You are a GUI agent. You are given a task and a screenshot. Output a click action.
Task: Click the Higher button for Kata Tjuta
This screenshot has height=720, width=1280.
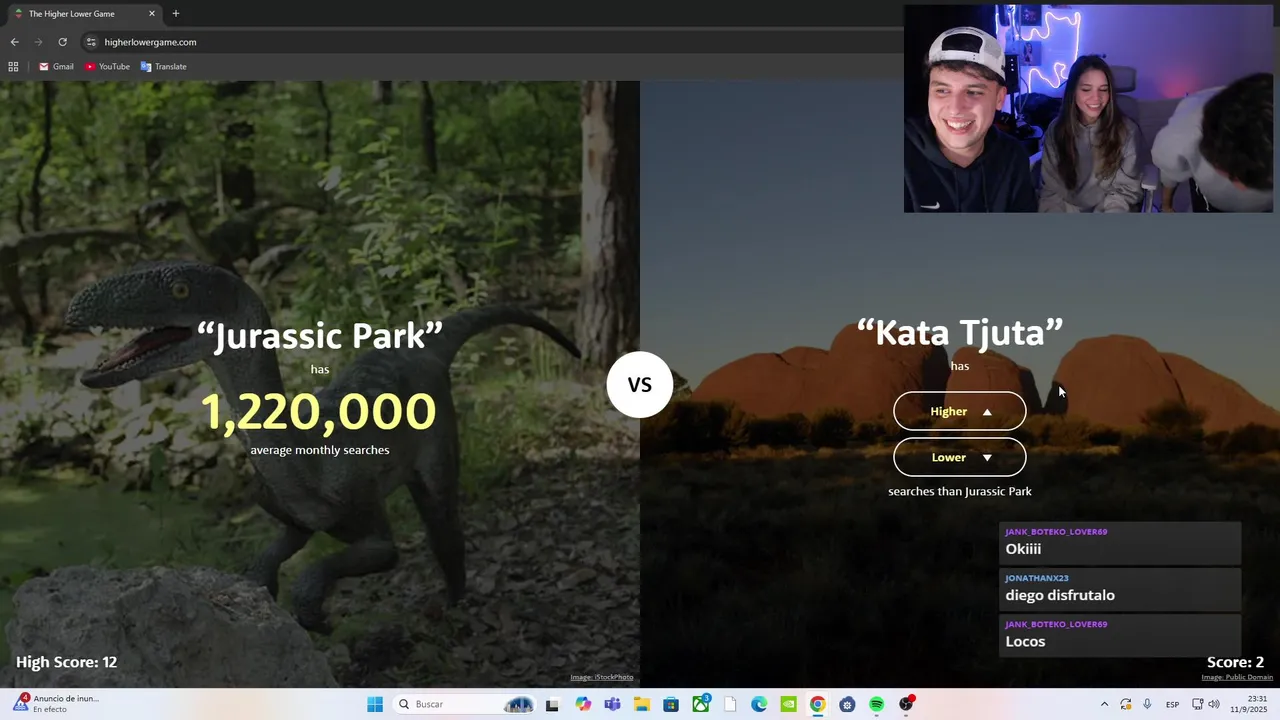pyautogui.click(x=959, y=411)
